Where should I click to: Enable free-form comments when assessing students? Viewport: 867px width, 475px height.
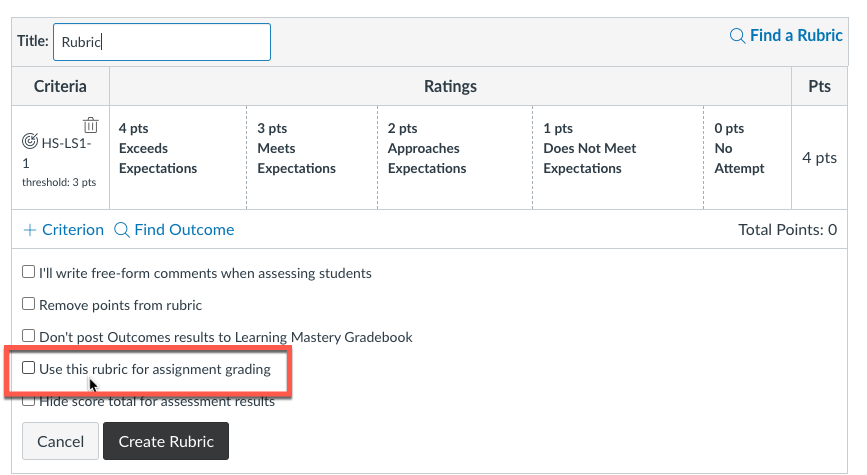29,272
